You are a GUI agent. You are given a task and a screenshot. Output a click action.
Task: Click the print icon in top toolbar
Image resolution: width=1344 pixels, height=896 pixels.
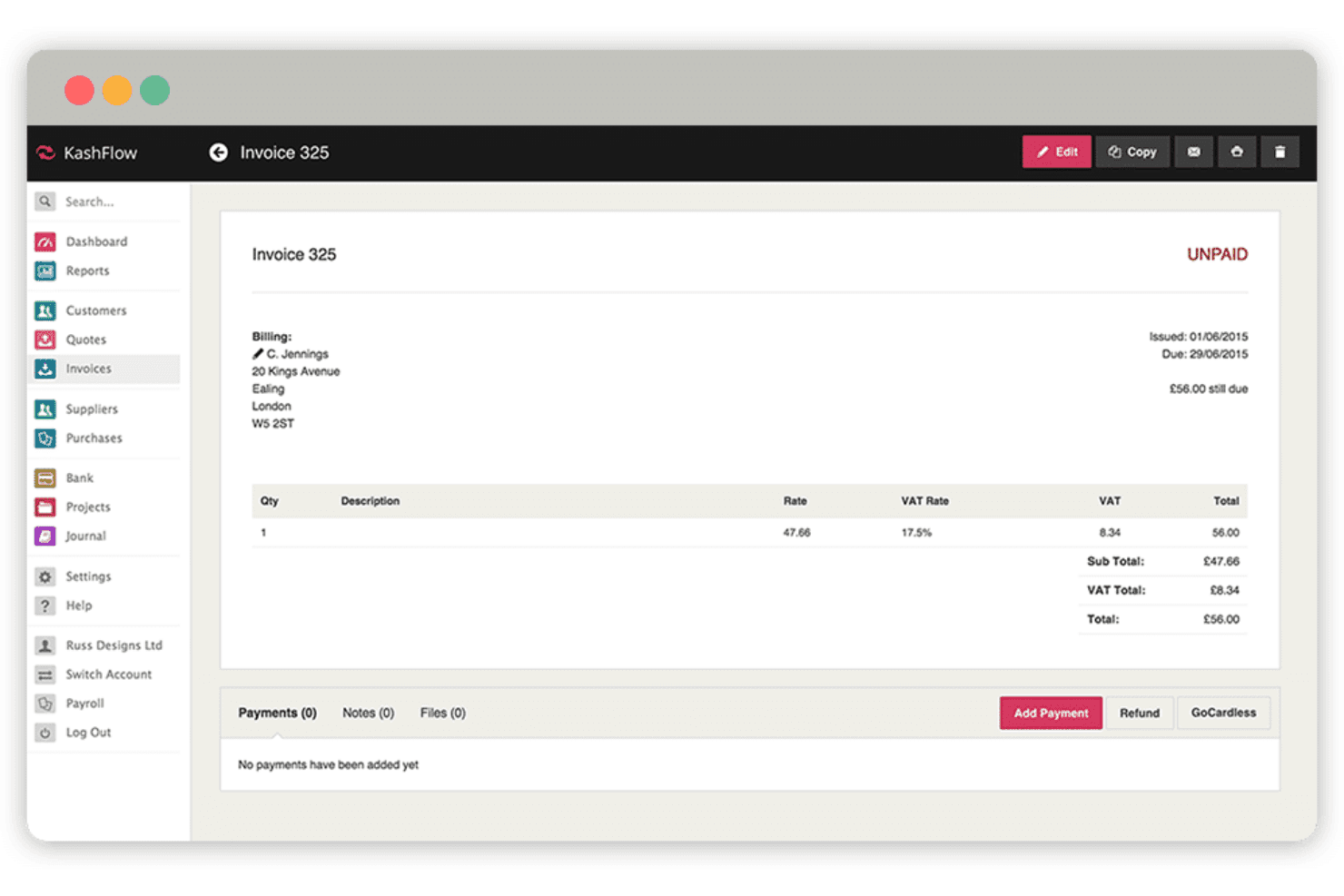coord(1236,152)
